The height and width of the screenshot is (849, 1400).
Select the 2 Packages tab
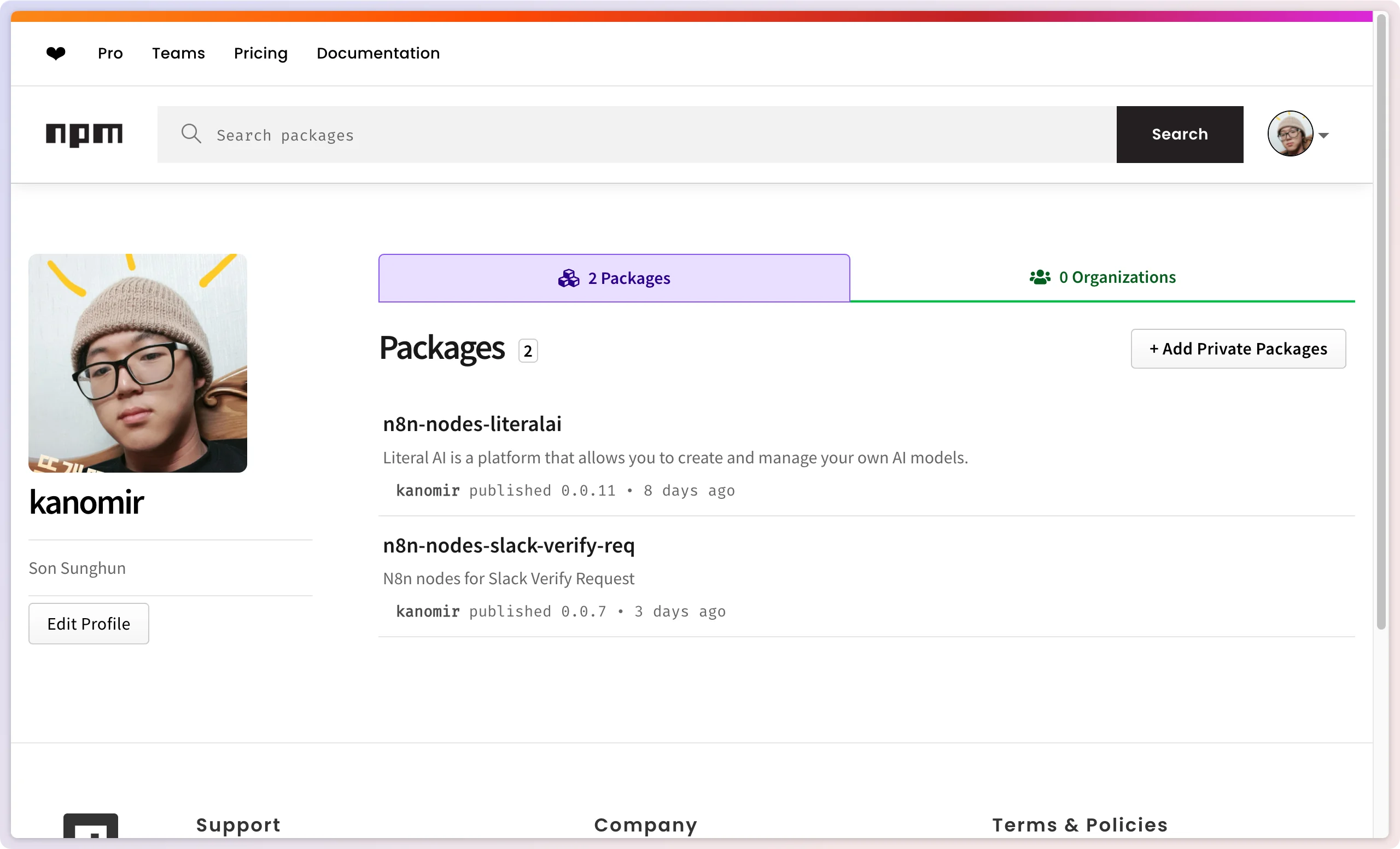pos(614,278)
